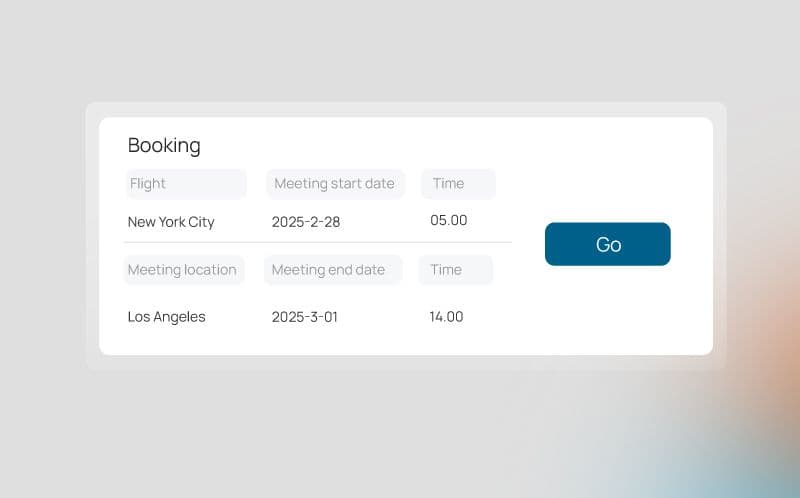Select the 2025-2-28 start date value
The image size is (800, 498).
(x=306, y=222)
